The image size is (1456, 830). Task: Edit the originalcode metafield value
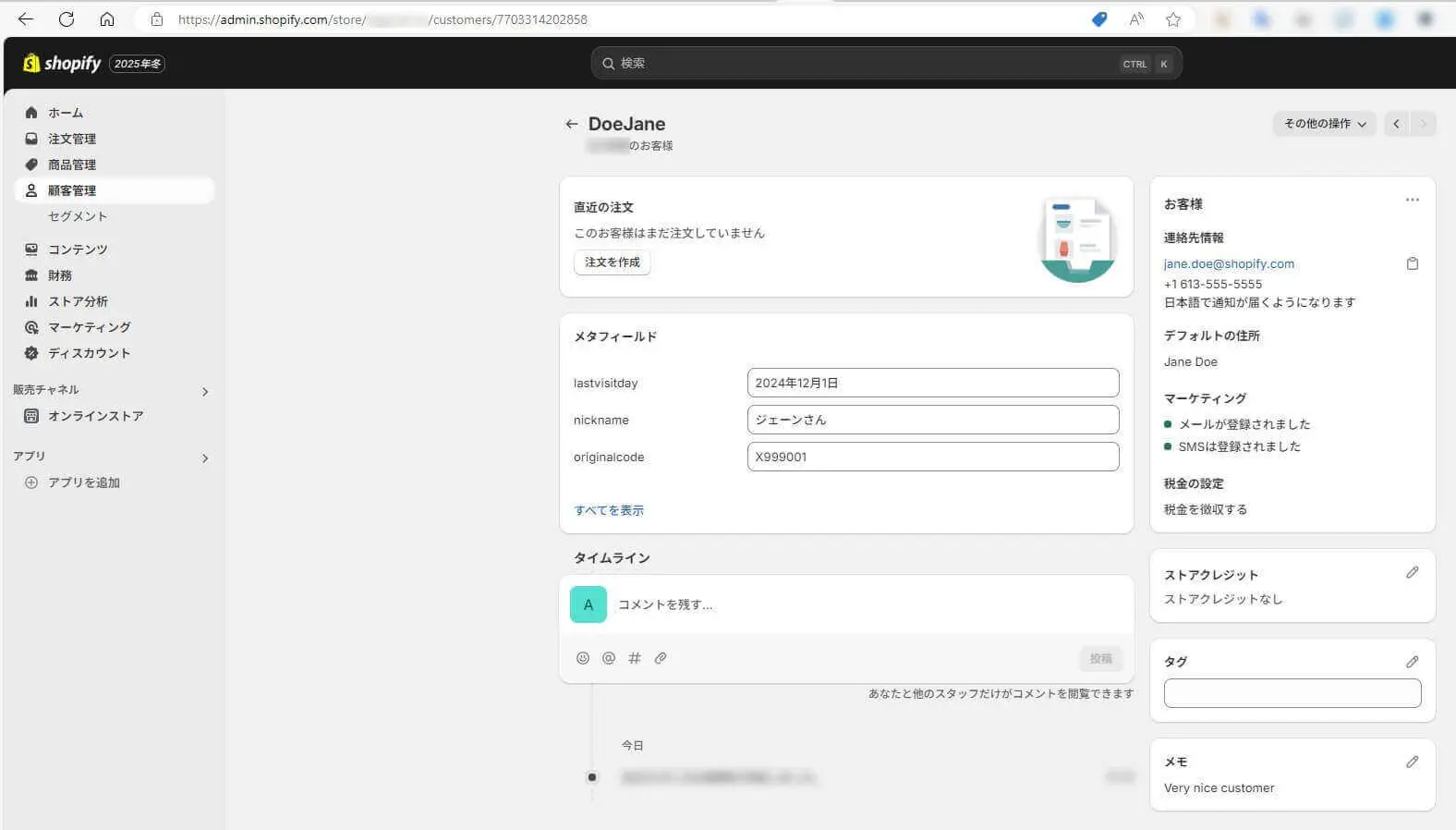[x=933, y=457]
